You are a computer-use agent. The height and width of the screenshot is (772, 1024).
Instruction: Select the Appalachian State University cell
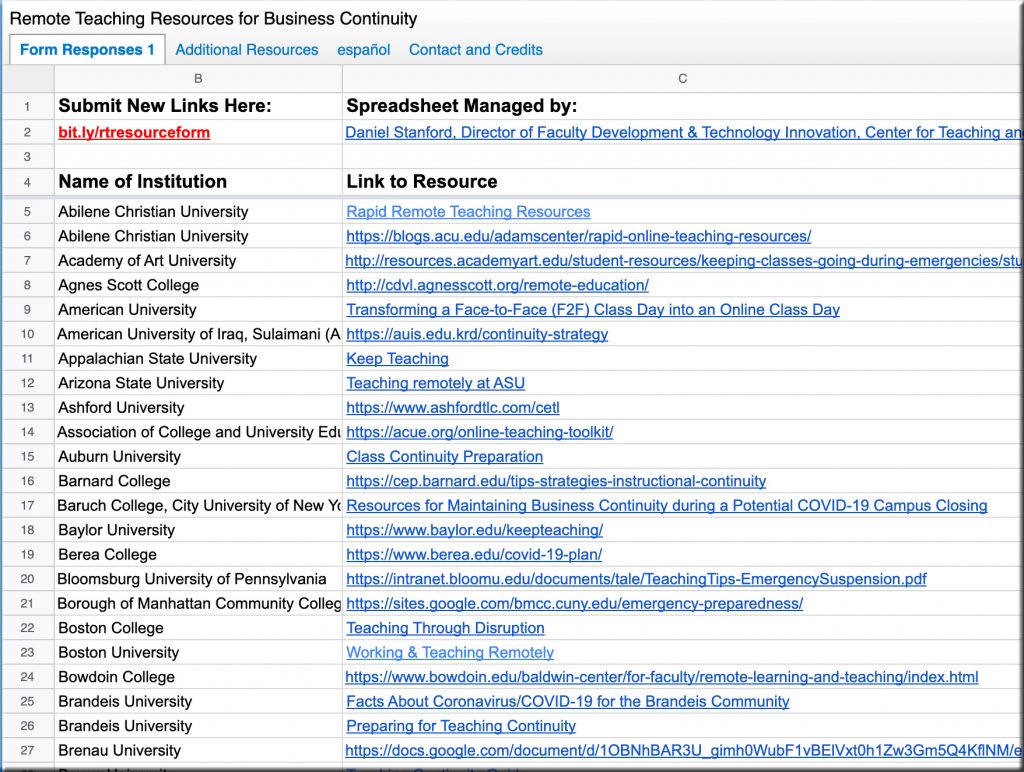pos(198,359)
